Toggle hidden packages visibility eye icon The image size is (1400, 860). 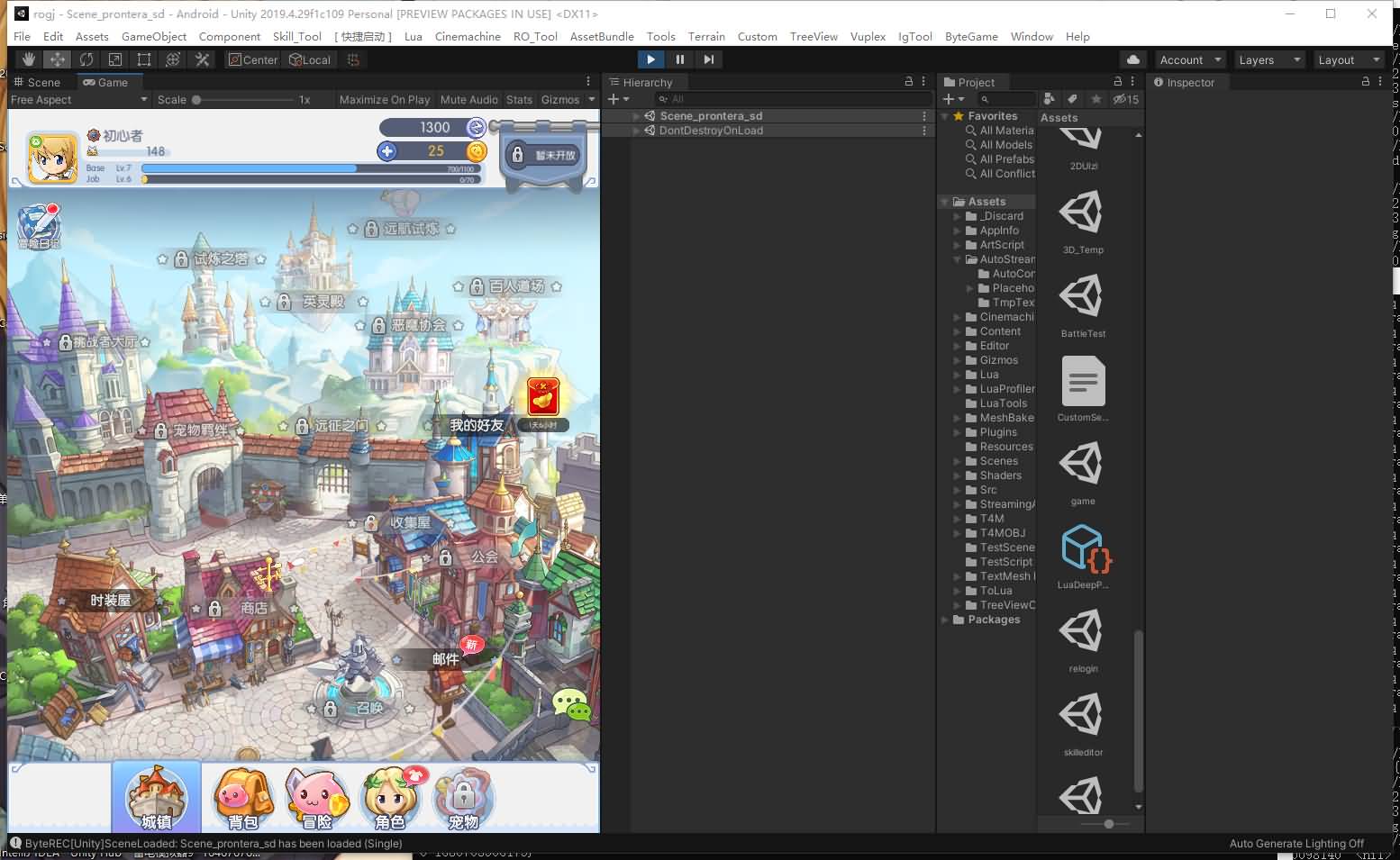point(1125,99)
